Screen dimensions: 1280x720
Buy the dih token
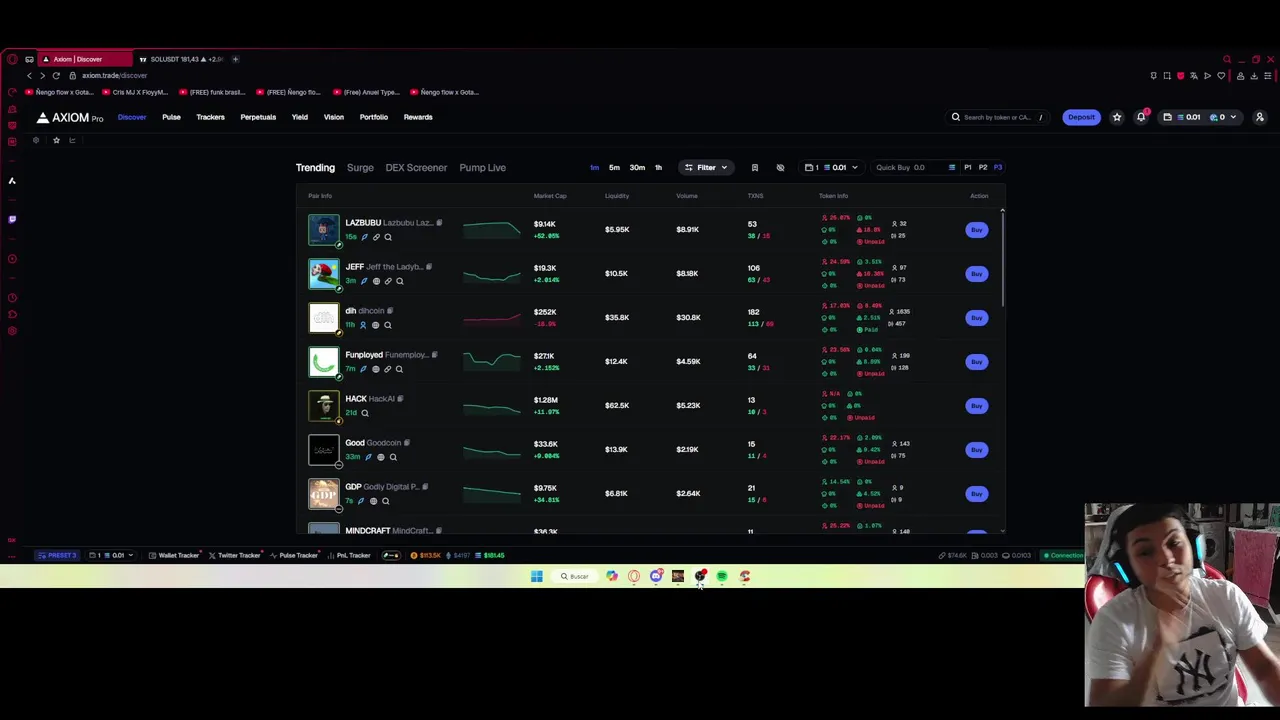point(977,318)
